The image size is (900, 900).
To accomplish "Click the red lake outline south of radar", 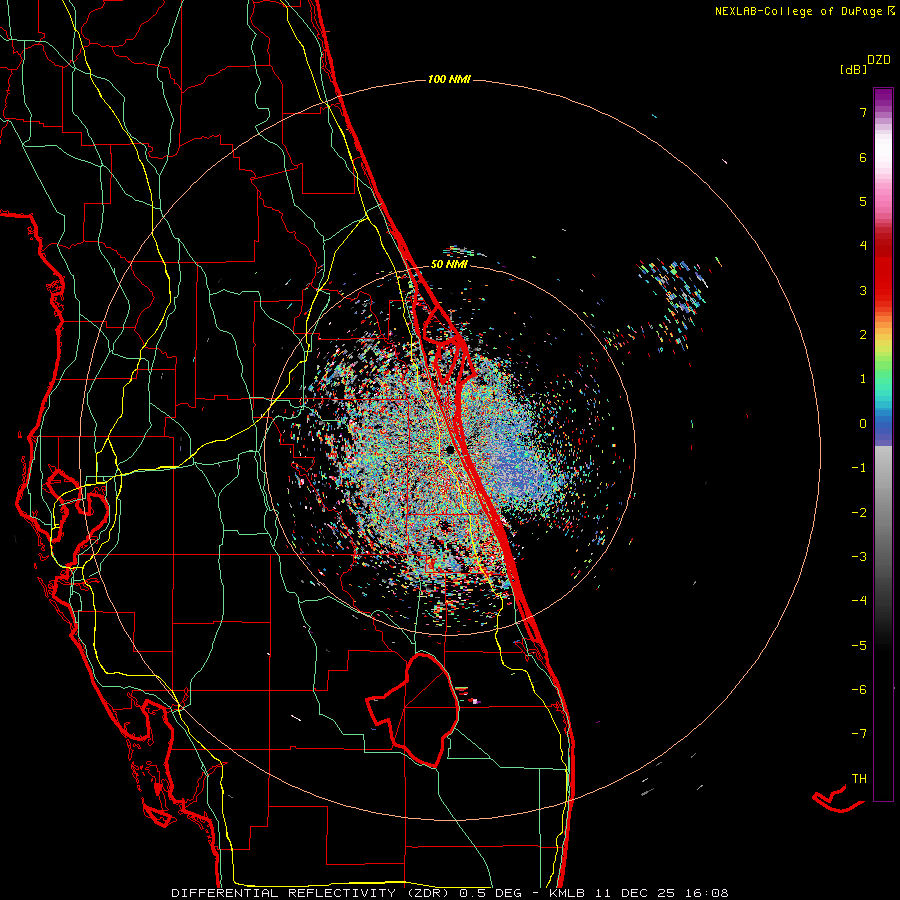I will click(x=413, y=710).
